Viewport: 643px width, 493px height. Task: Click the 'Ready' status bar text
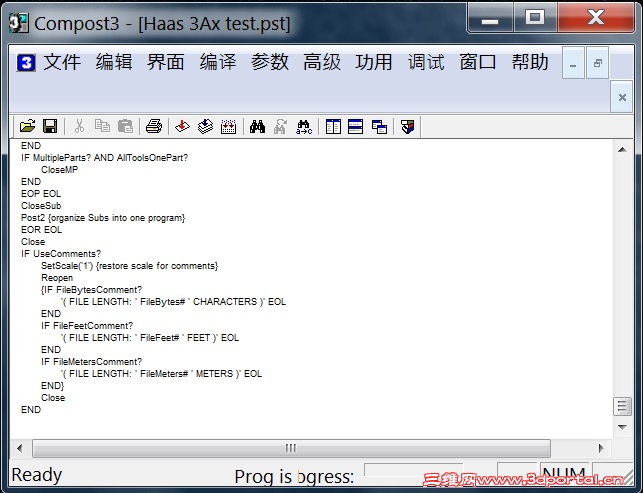pyautogui.click(x=37, y=475)
